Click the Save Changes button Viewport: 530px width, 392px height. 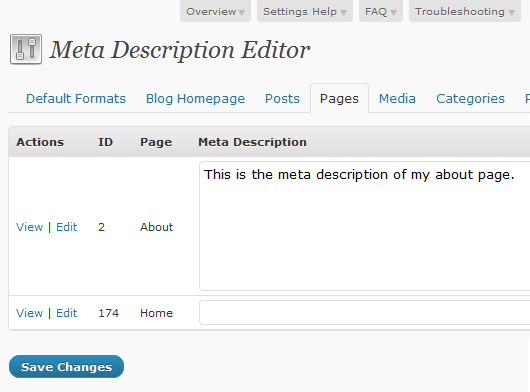point(66,367)
